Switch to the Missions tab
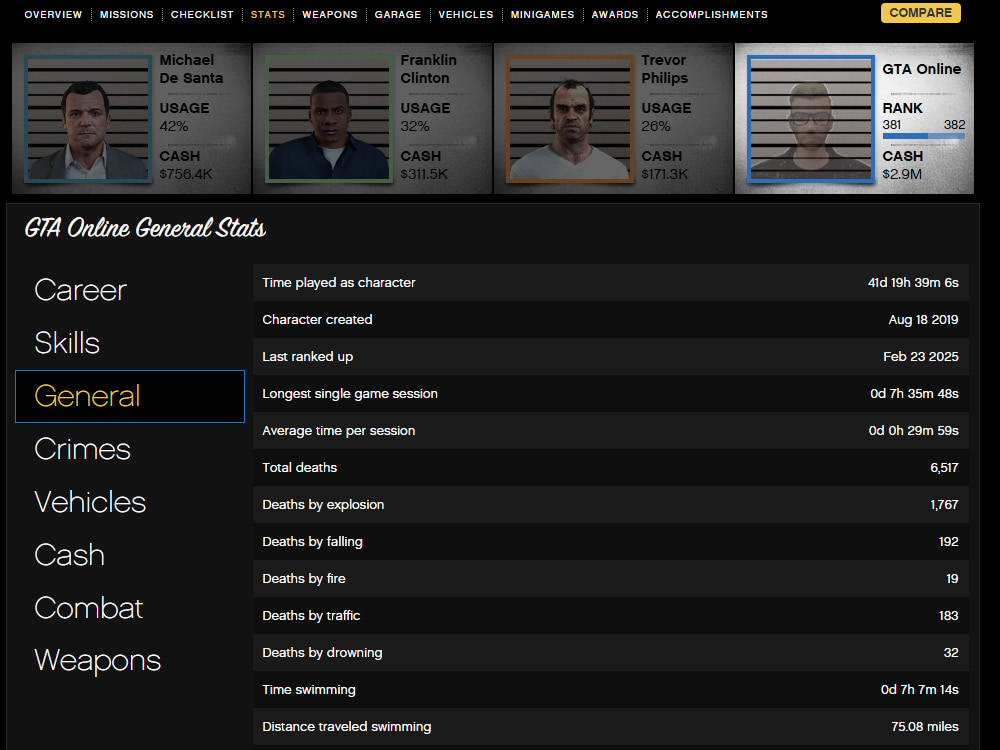 pos(126,14)
